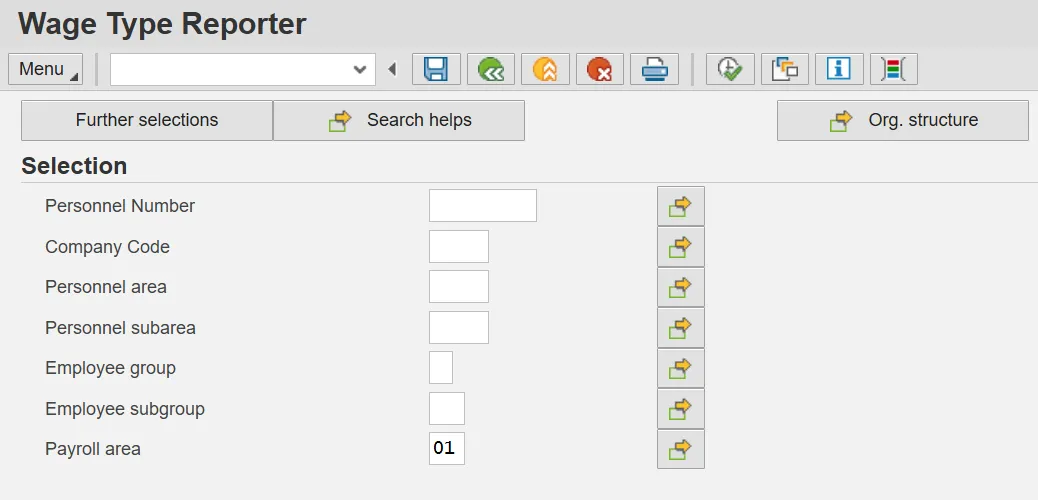Open Org. structure selection
Image resolution: width=1038 pixels, height=500 pixels.
(x=903, y=120)
